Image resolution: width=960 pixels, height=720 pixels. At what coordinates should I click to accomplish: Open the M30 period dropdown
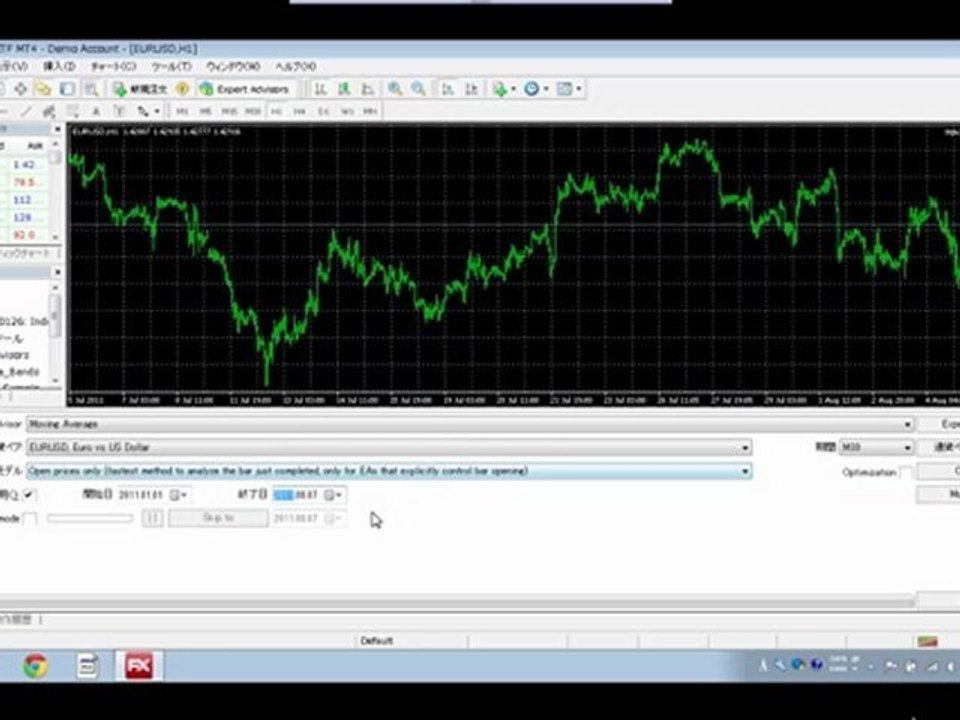click(x=907, y=448)
